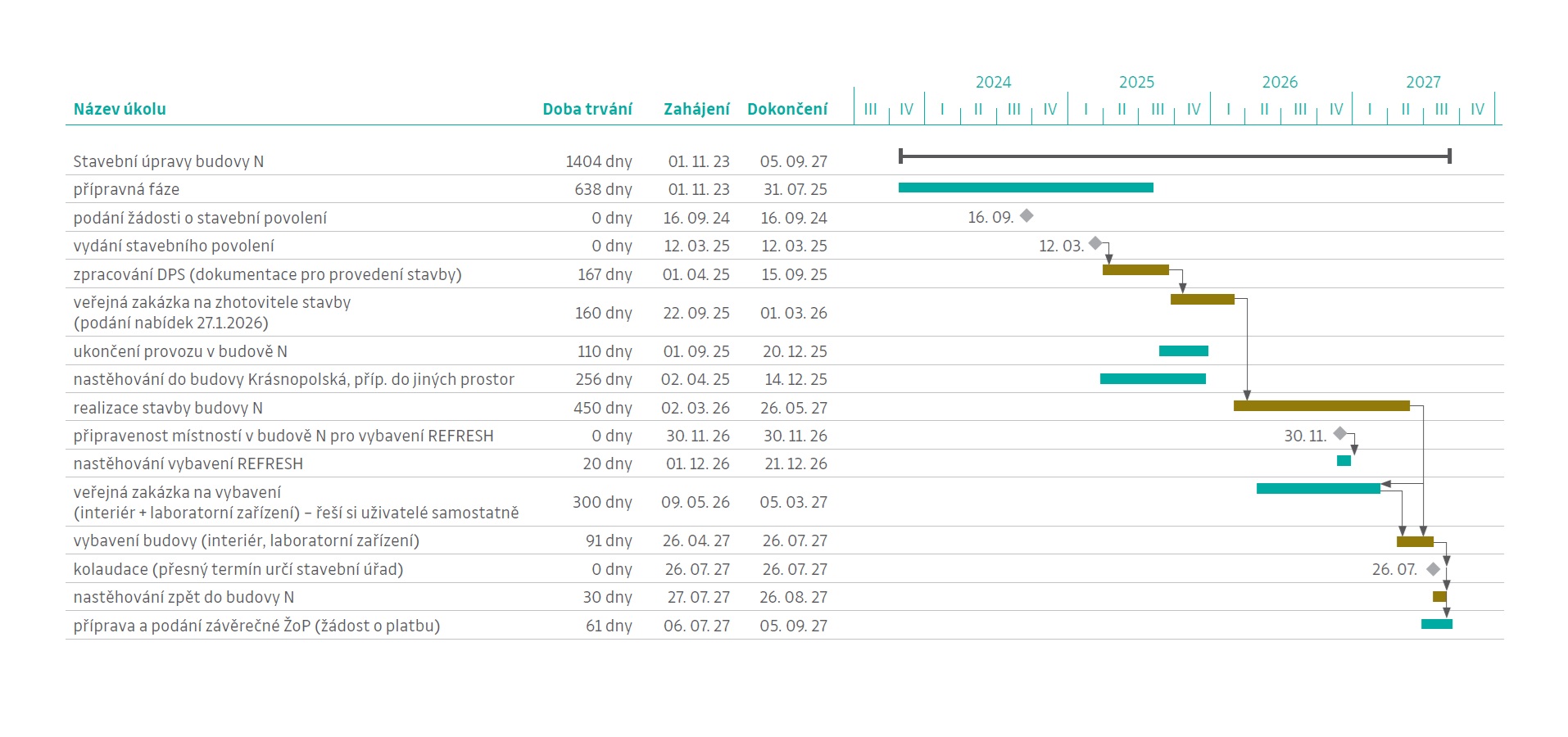Viewport: 1568px width, 737px height.
Task: Click the 12. 03. building permit milestone diamond
Action: (x=1095, y=243)
